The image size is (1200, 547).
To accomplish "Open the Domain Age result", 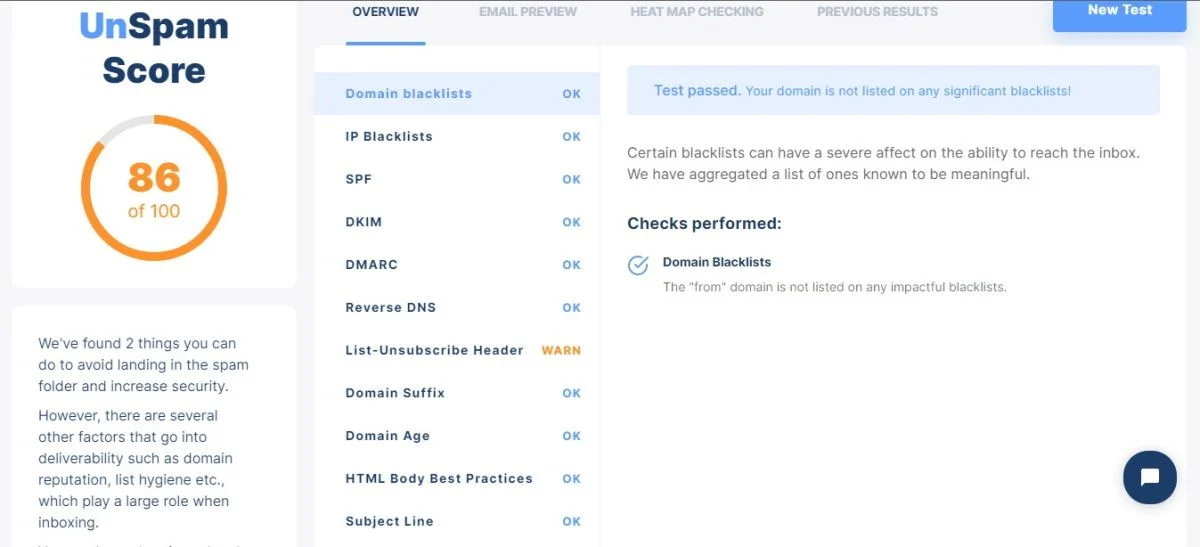I will (x=457, y=436).
